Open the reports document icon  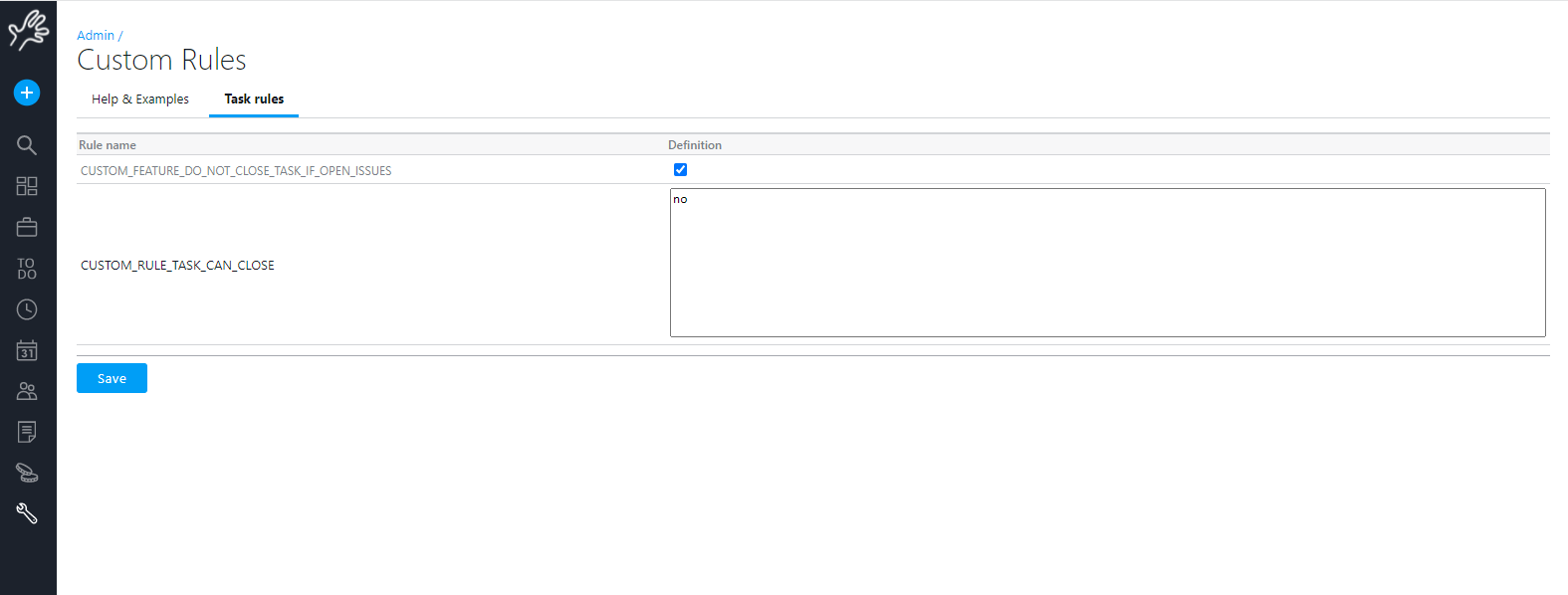coord(27,432)
